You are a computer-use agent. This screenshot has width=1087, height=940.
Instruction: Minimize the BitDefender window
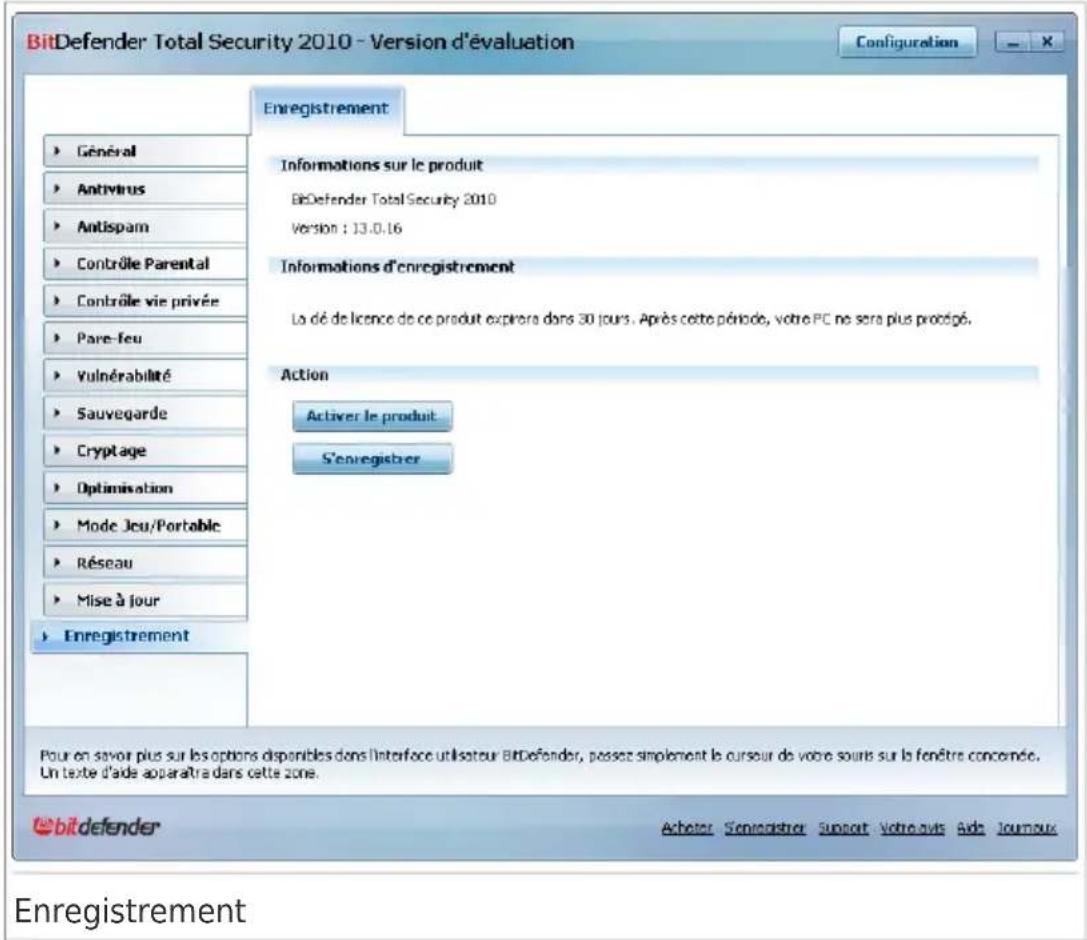[1014, 42]
